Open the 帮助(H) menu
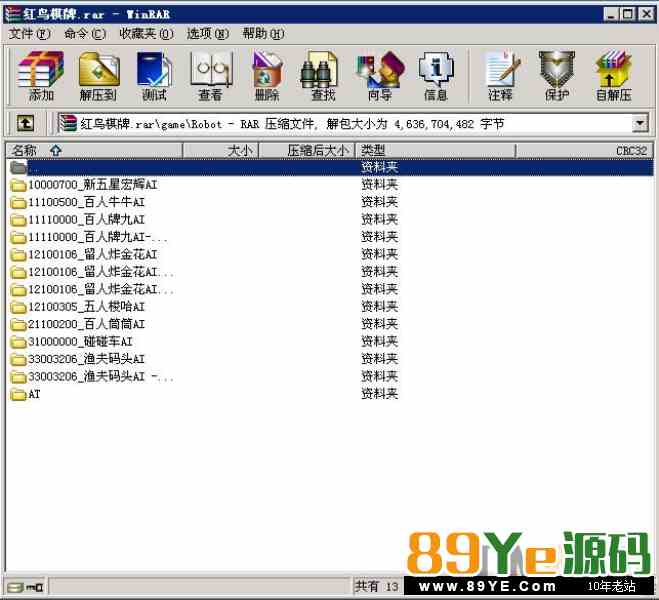The width and height of the screenshot is (659, 600). point(263,33)
